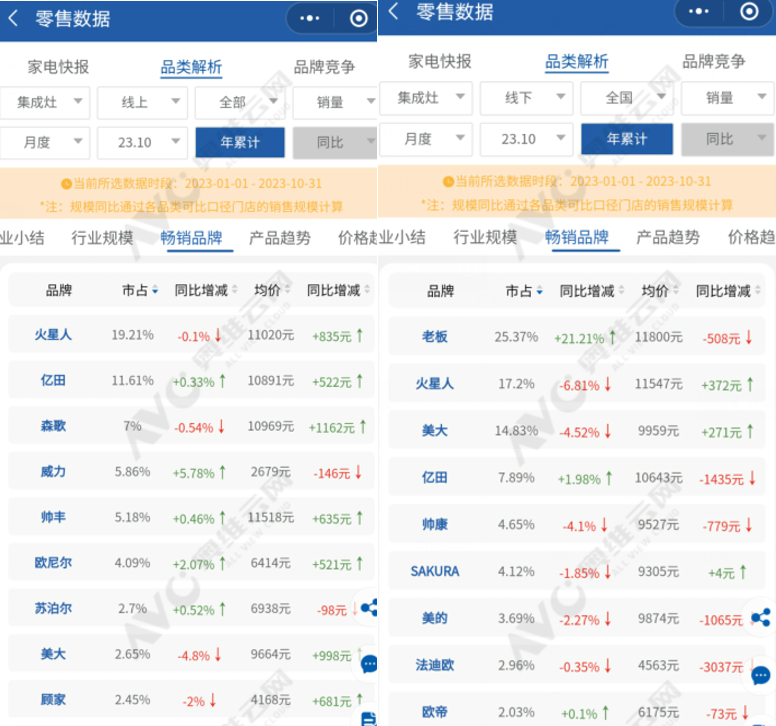Open 线下 channel dropdown
Image resolution: width=776 pixels, height=726 pixels.
(x=527, y=98)
